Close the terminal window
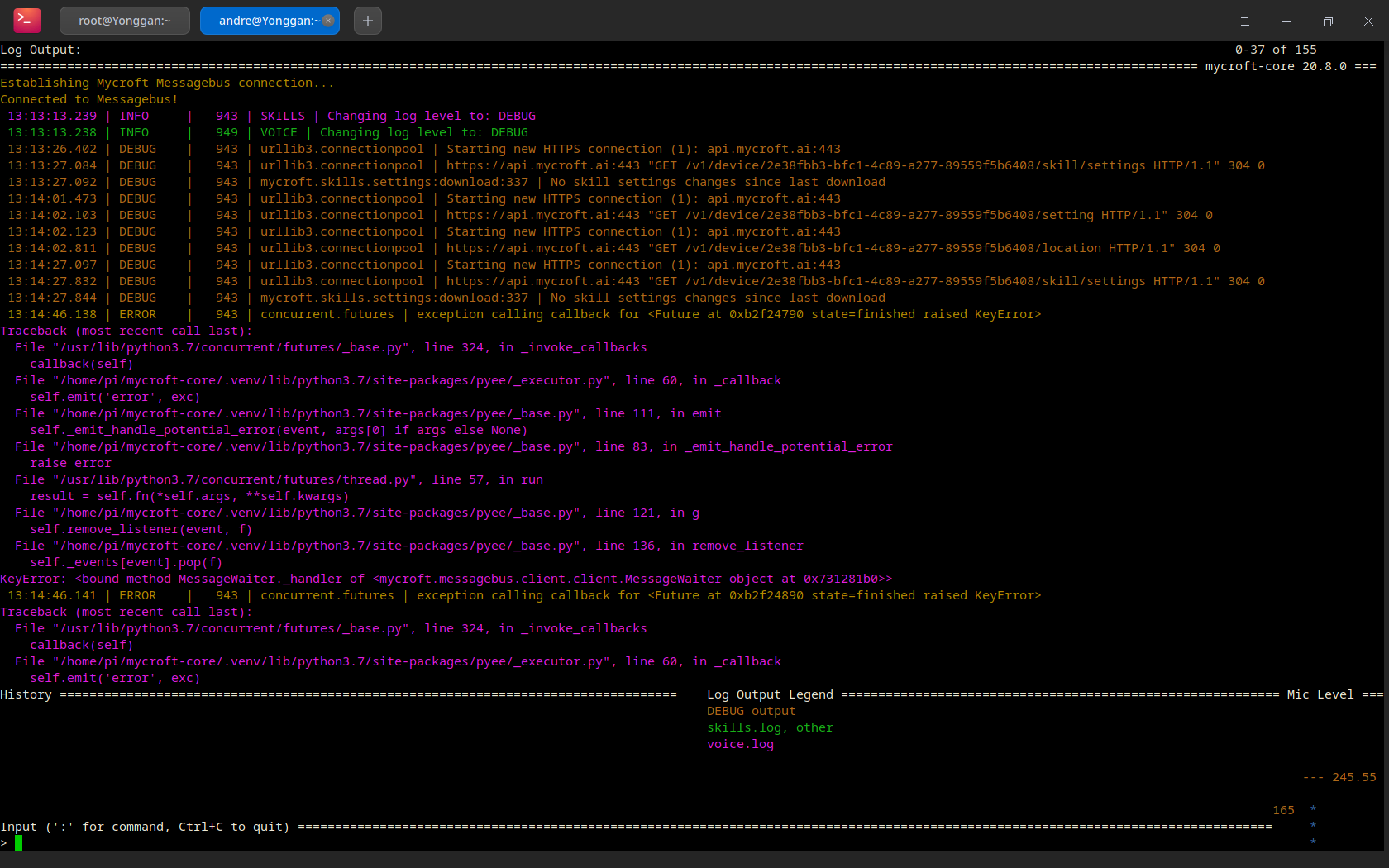Image resolution: width=1389 pixels, height=868 pixels. click(1368, 21)
